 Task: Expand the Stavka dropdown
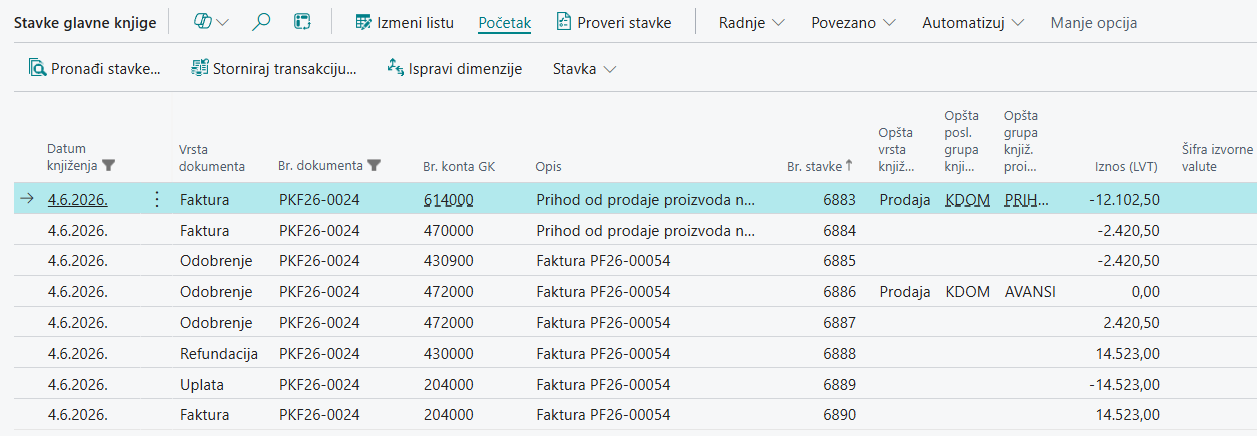pyautogui.click(x=584, y=69)
